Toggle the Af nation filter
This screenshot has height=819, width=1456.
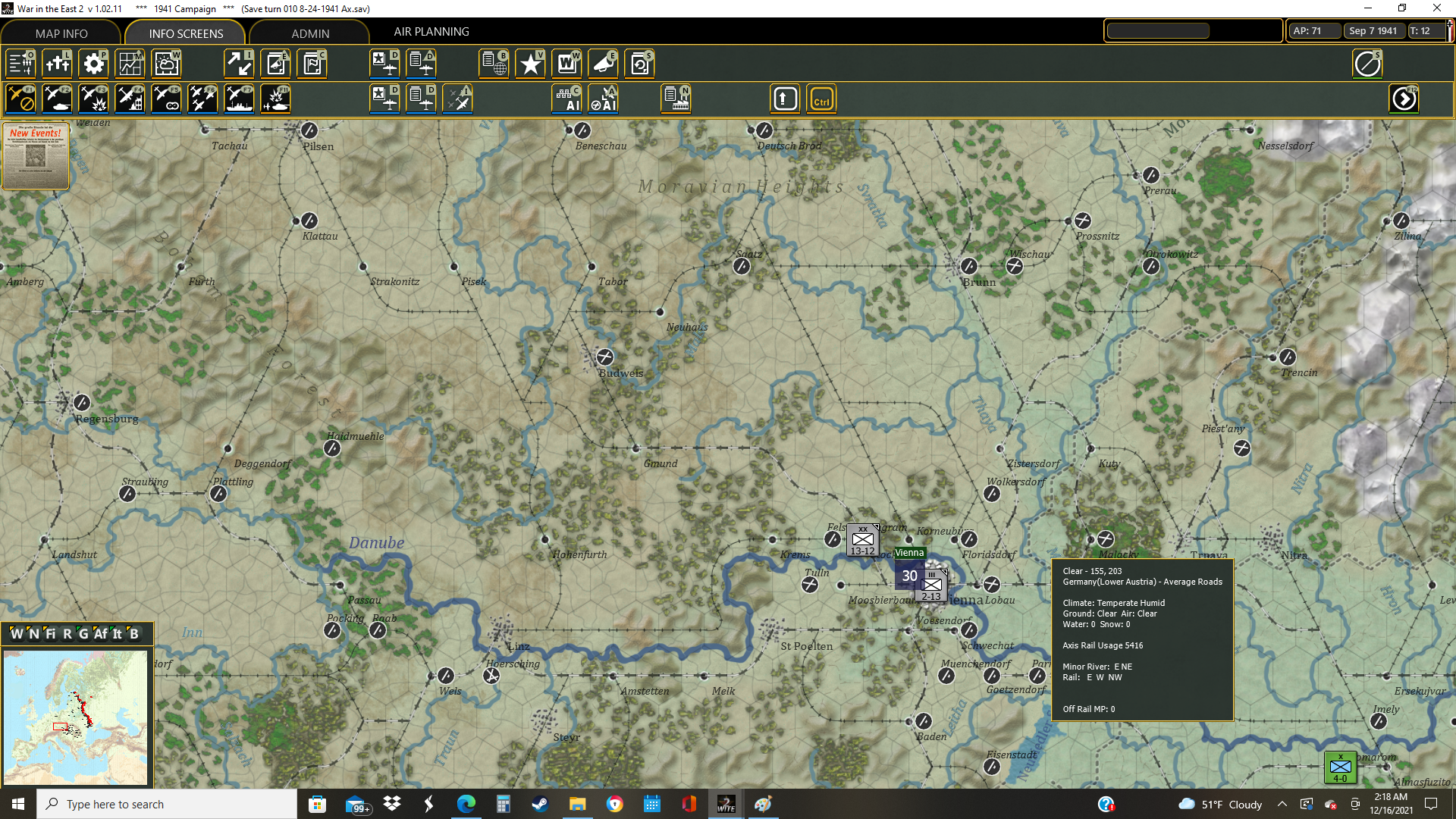pyautogui.click(x=101, y=634)
